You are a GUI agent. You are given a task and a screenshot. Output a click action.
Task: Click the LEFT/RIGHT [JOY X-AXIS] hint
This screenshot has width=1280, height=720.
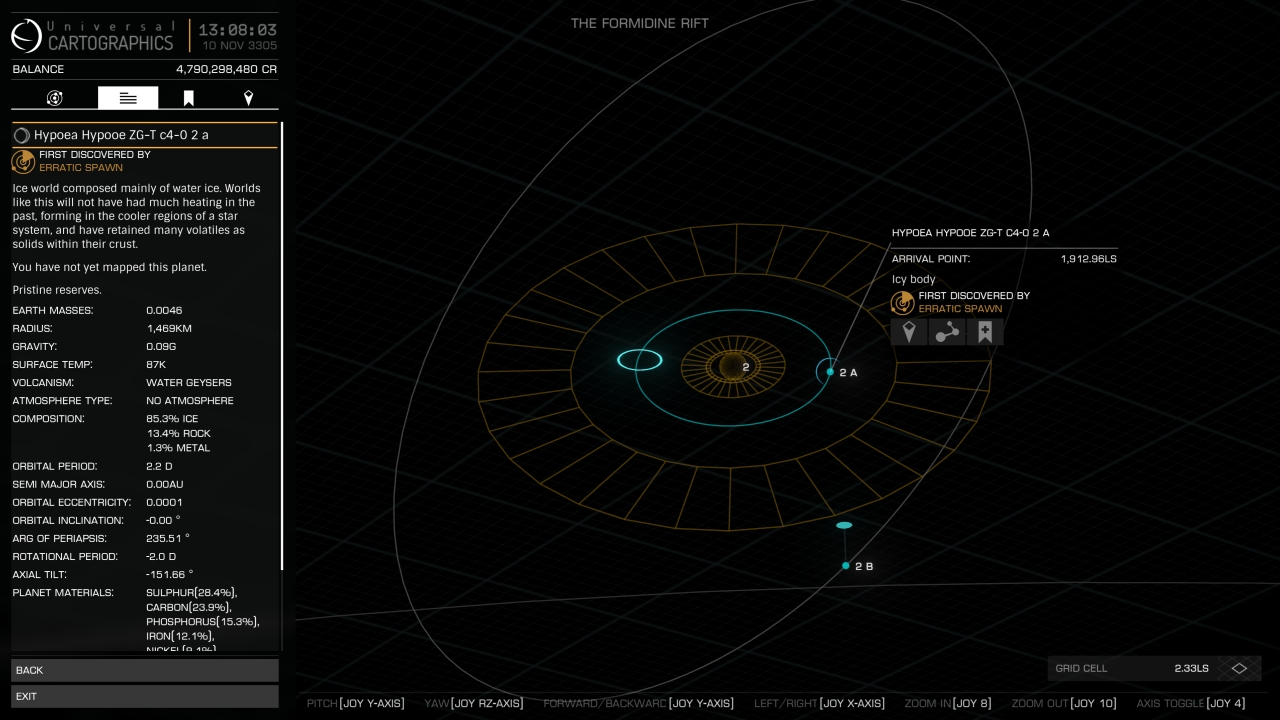coord(819,703)
